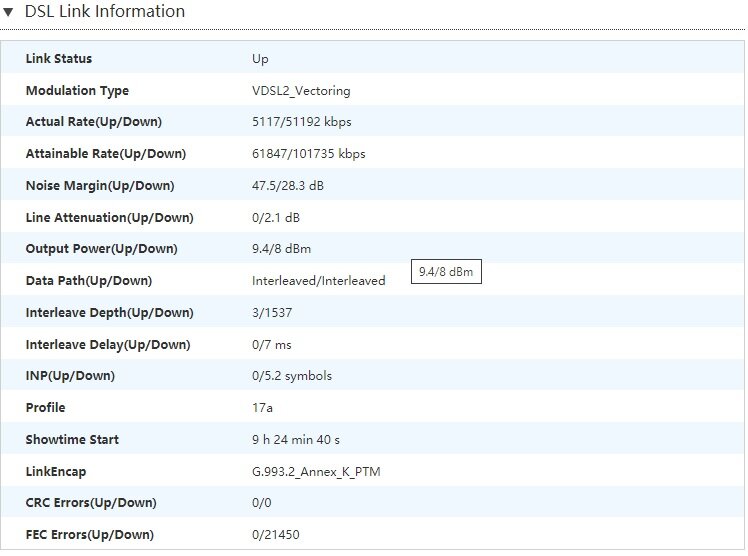Select the Interleave Delay value 0/7 ms
The width and height of the screenshot is (748, 556).
[271, 345]
